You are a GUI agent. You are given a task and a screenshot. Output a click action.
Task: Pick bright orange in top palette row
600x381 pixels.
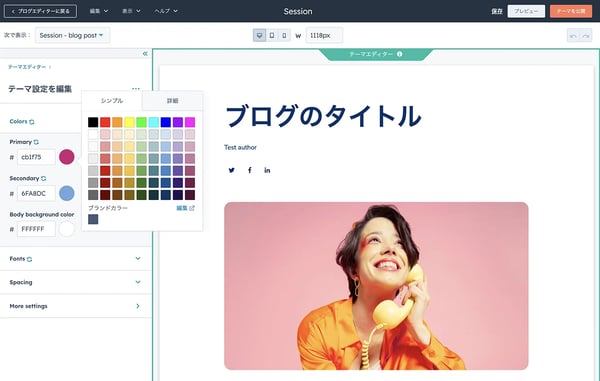(x=117, y=122)
